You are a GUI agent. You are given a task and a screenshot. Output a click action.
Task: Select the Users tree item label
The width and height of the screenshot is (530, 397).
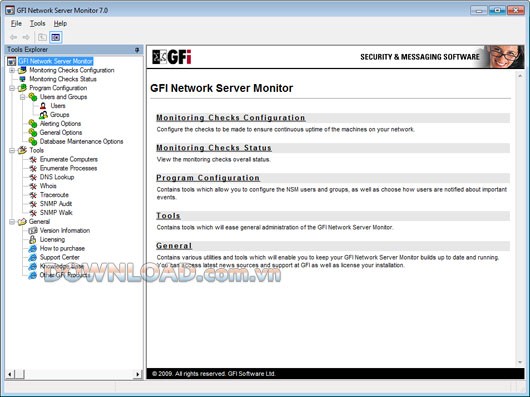58,106
